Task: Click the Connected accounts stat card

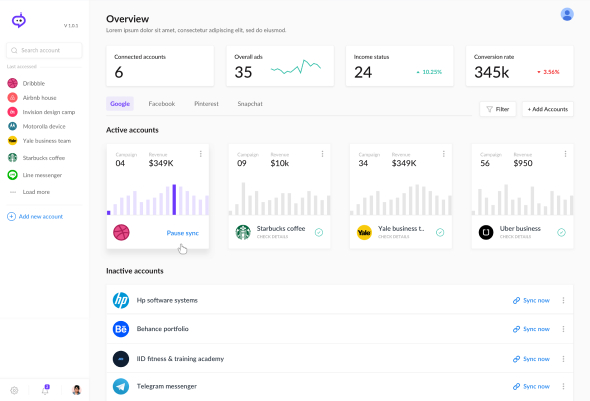Action: point(160,66)
